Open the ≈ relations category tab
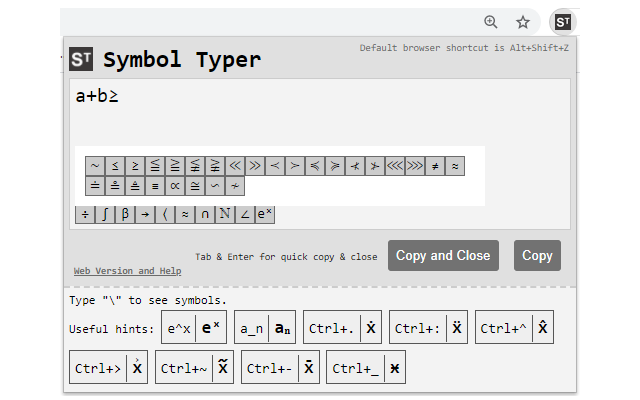Image resolution: width=640 pixels, height=400 pixels. [185, 215]
